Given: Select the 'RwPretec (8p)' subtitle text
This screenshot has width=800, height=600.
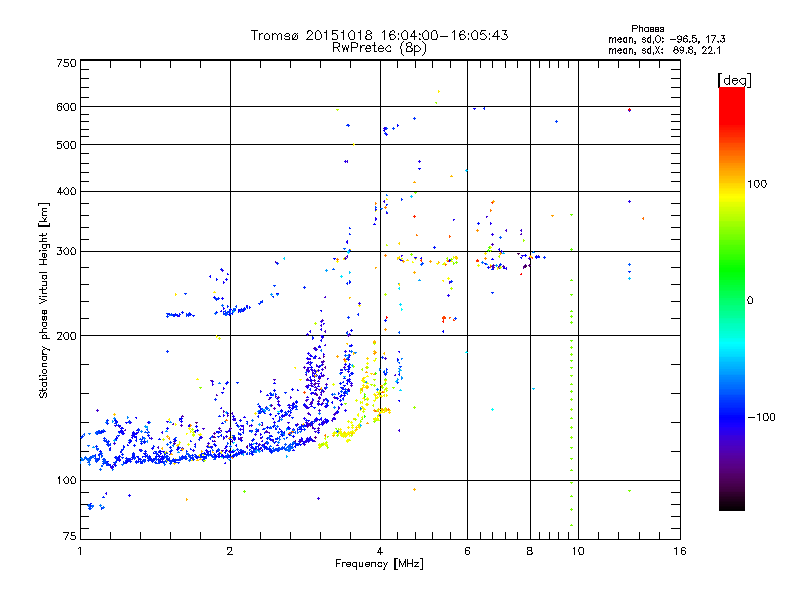Looking at the screenshot, I should click(379, 48).
